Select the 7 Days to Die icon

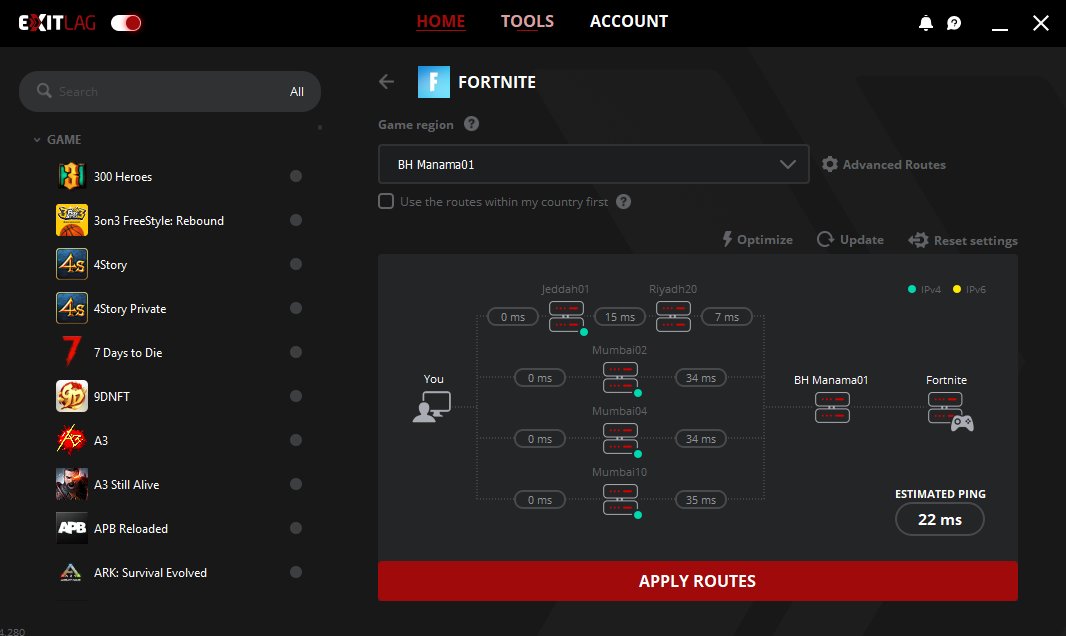pos(71,352)
